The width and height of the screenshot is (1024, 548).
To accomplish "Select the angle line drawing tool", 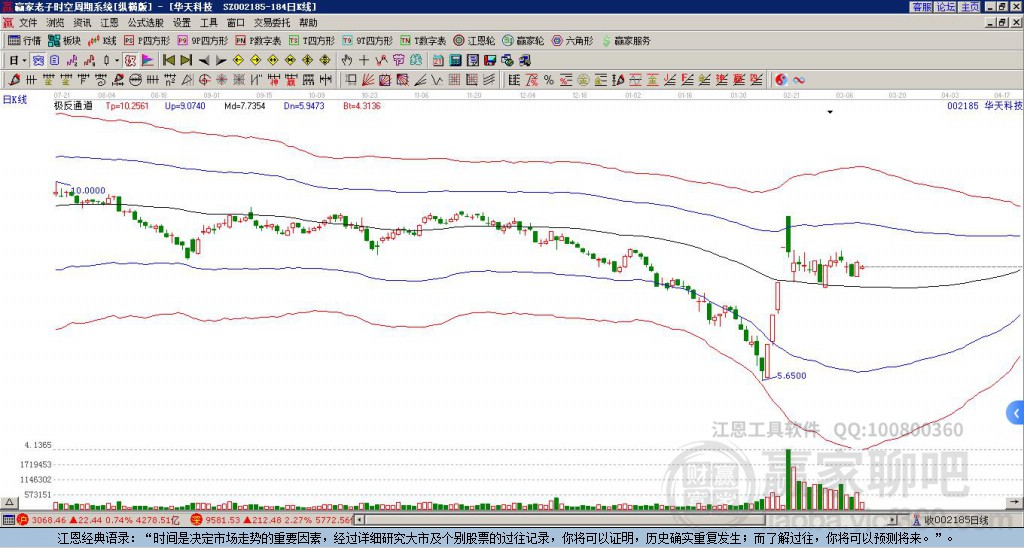I will 420,80.
